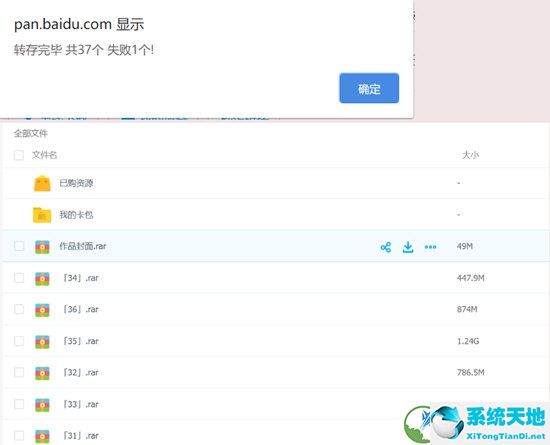Image resolution: width=550 pixels, height=445 pixels.
Task: Open more options for 作品封面.rar
Action: 430,247
